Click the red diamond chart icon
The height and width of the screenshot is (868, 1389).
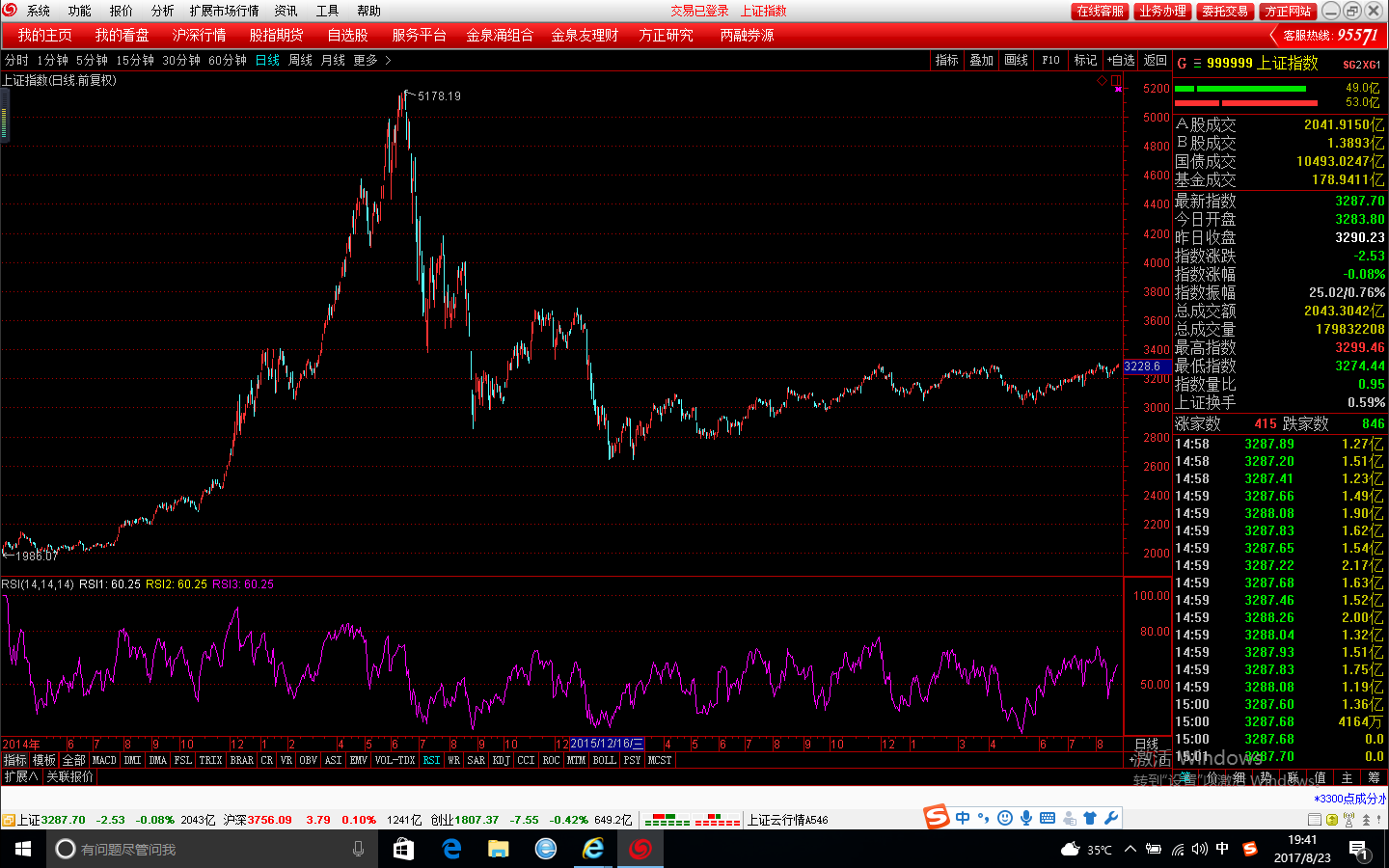[x=1103, y=81]
